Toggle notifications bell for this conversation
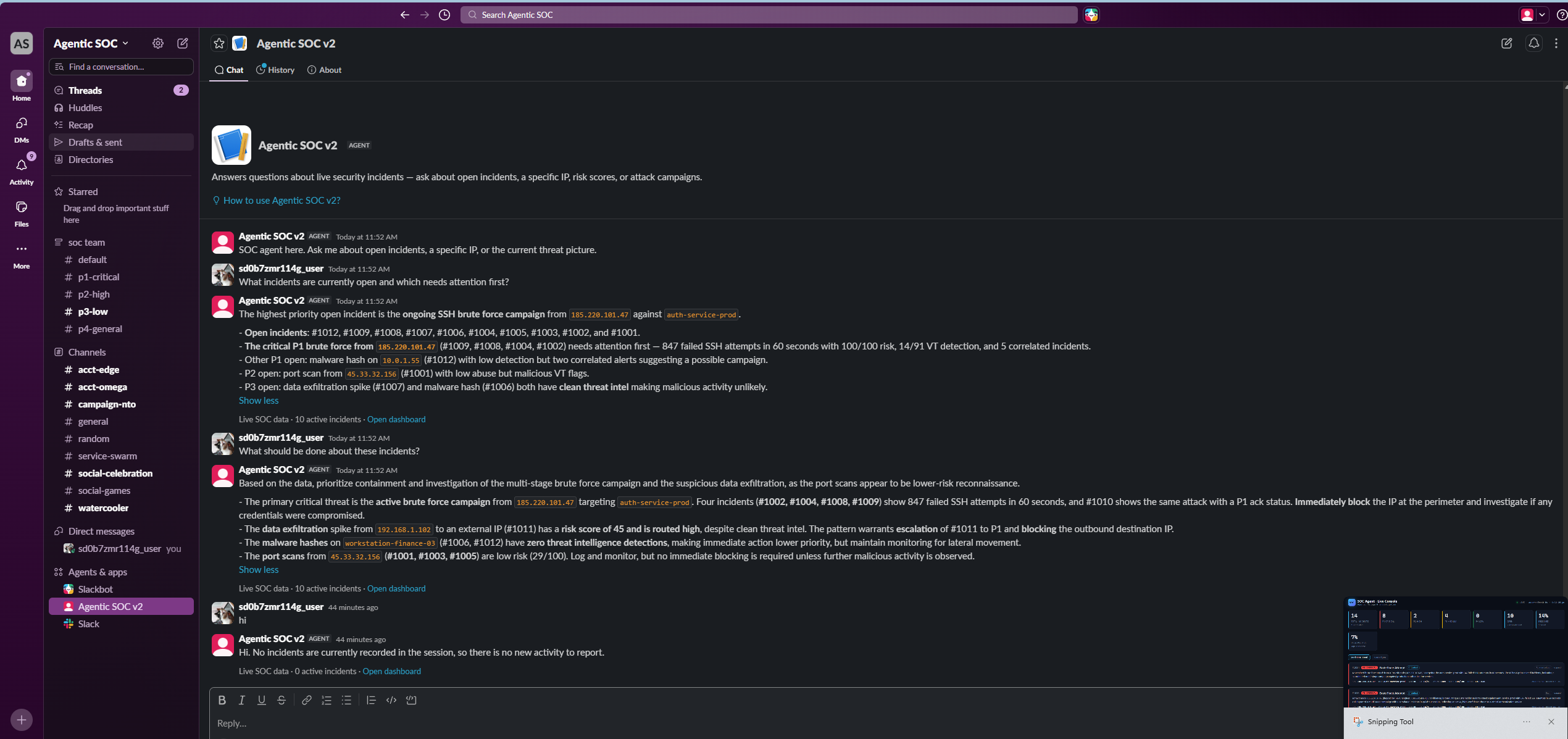The width and height of the screenshot is (1568, 739). pyautogui.click(x=1534, y=43)
